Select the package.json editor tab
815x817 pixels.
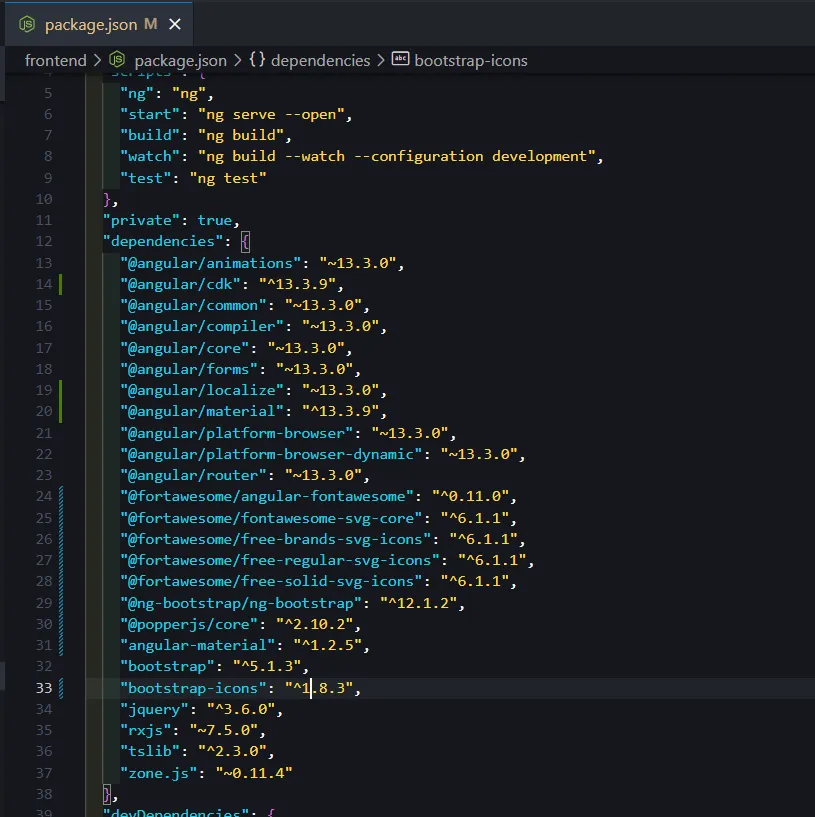[98, 24]
